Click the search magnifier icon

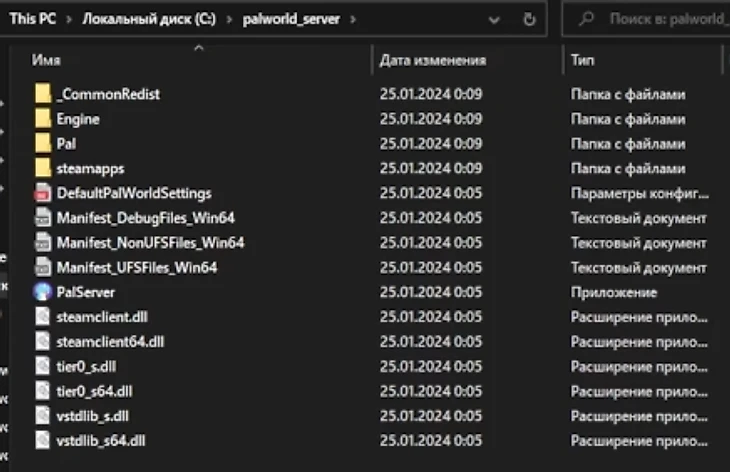587,18
